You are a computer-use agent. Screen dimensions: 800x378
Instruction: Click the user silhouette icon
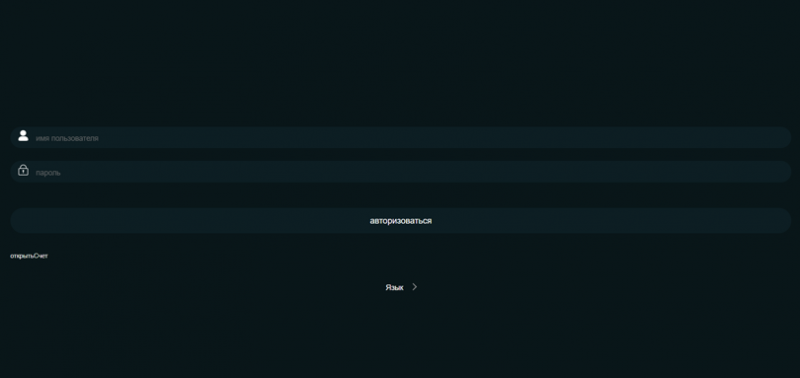pos(23,136)
